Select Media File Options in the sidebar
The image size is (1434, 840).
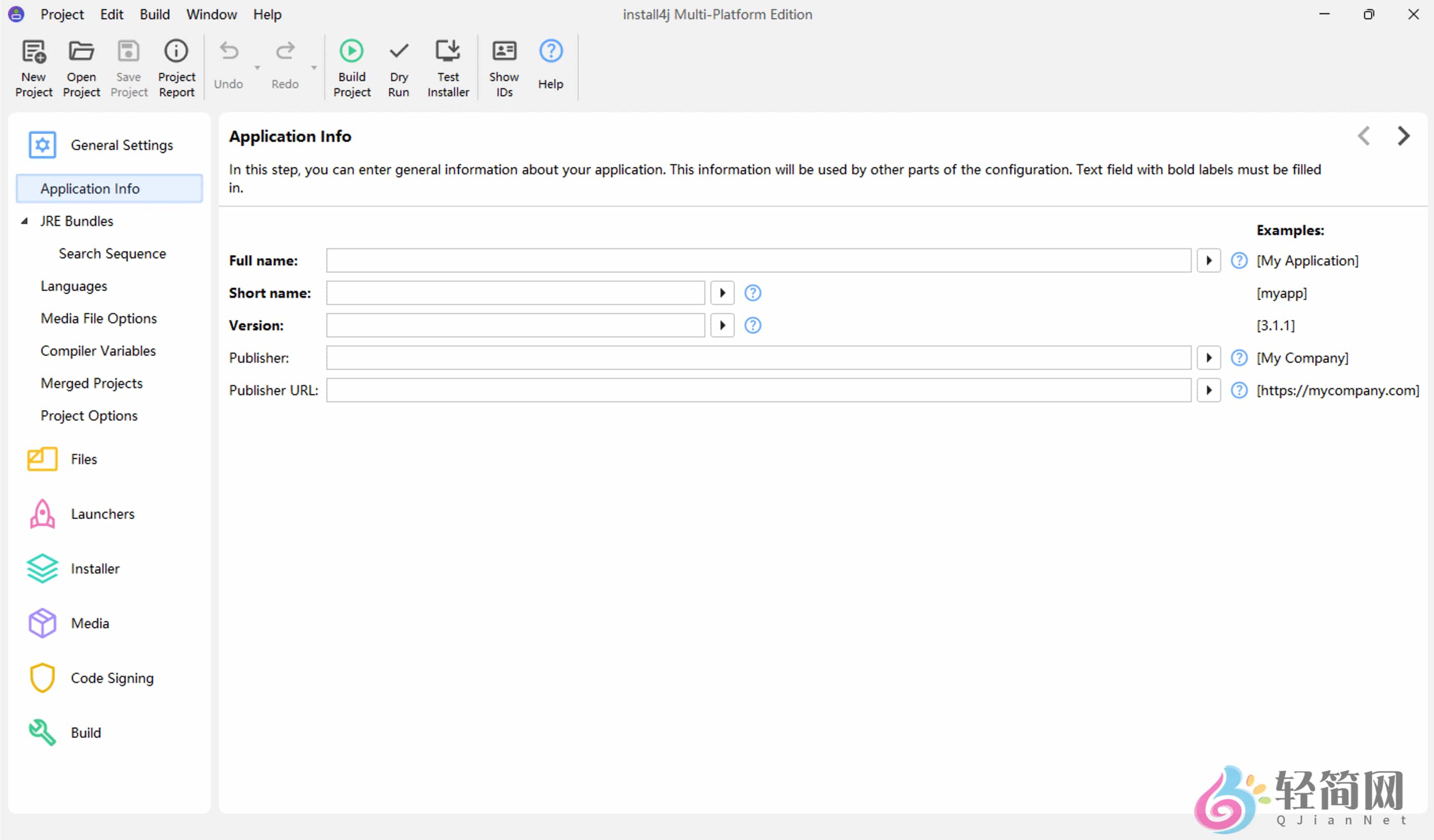point(98,318)
